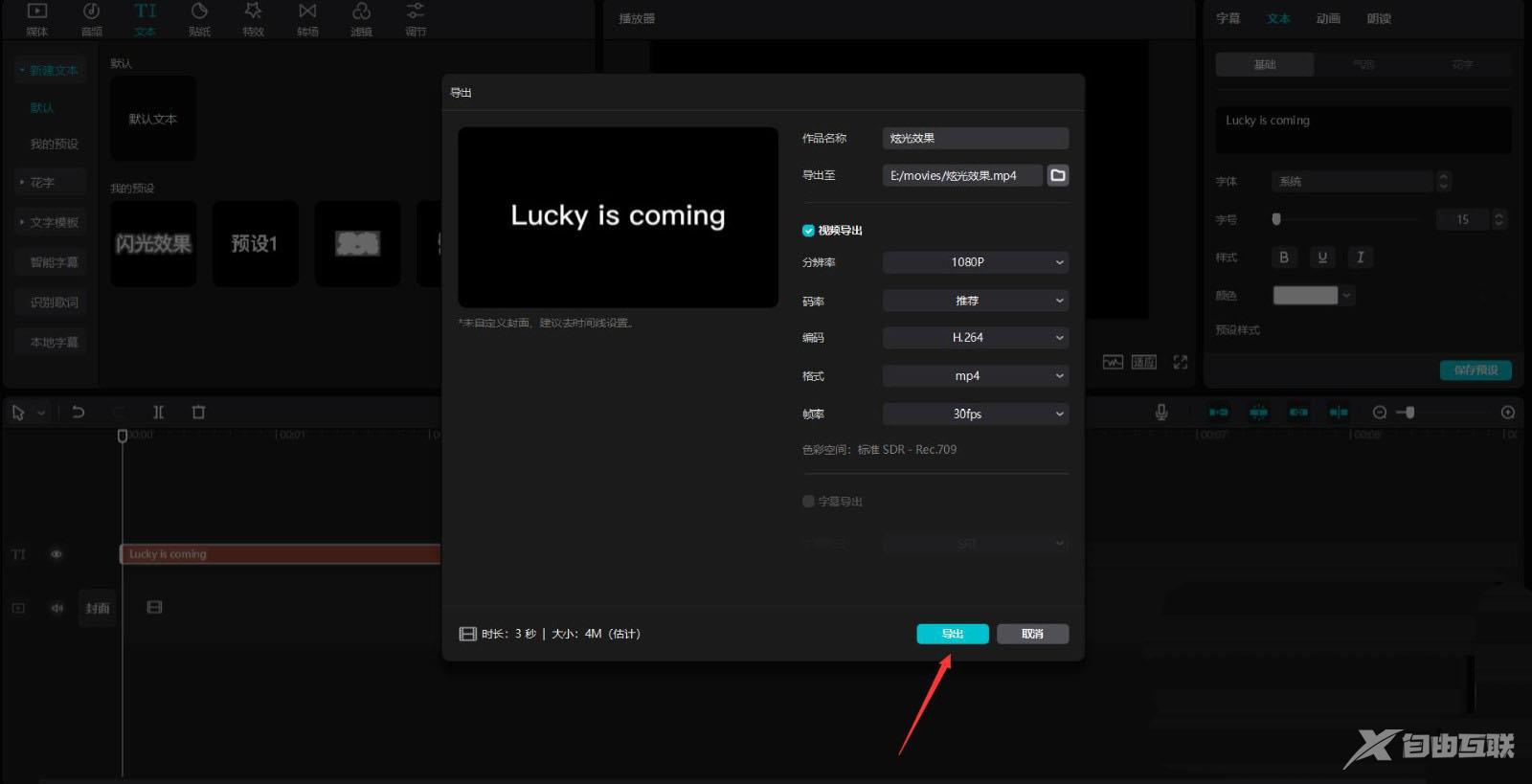Toggle the main track lock icon

18,608
